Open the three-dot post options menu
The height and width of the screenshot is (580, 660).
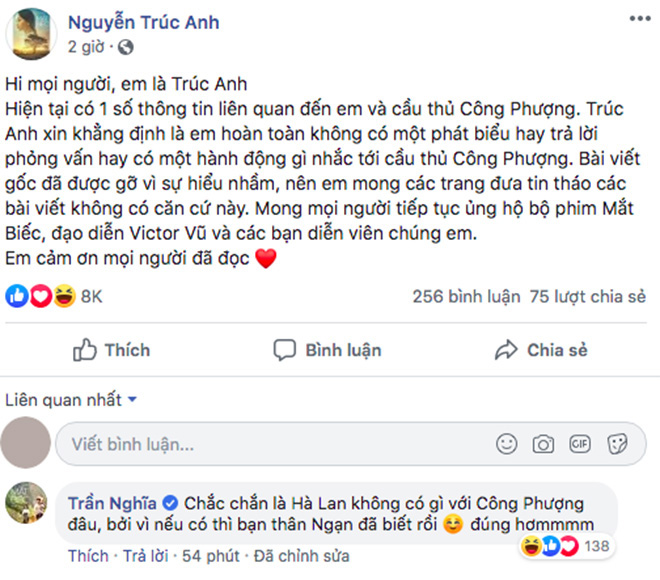[x=640, y=19]
